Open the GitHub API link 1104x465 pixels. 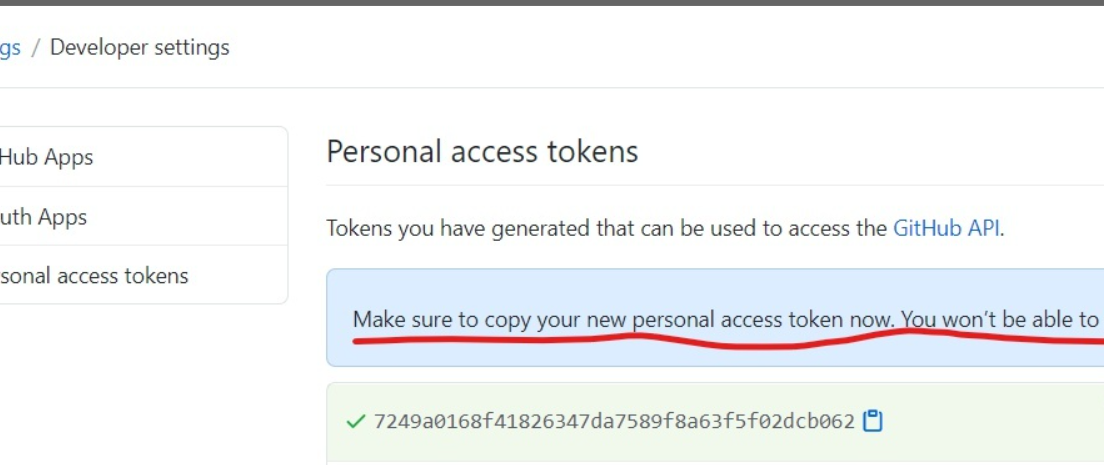click(946, 228)
